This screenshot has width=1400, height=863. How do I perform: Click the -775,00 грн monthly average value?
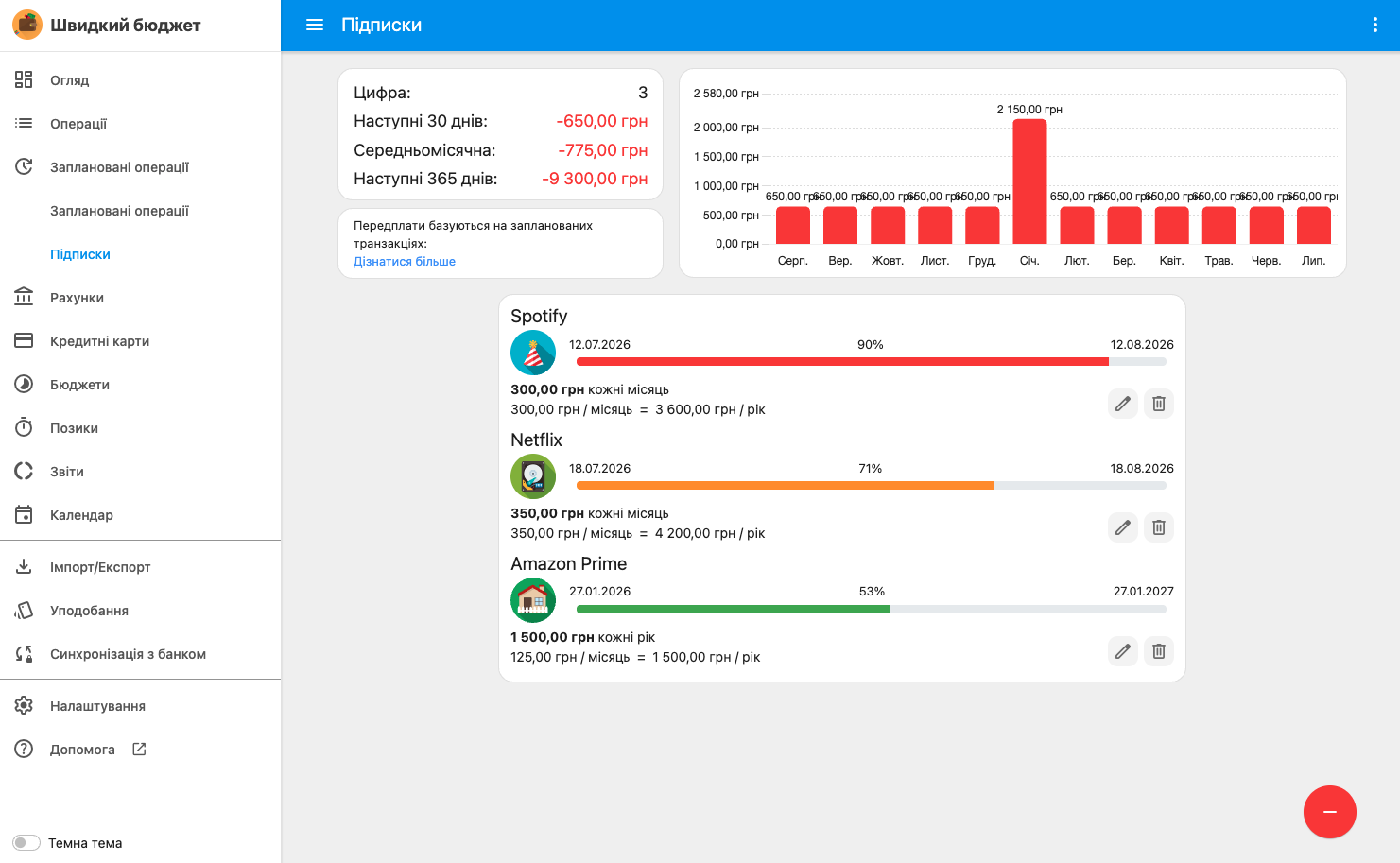coord(603,150)
